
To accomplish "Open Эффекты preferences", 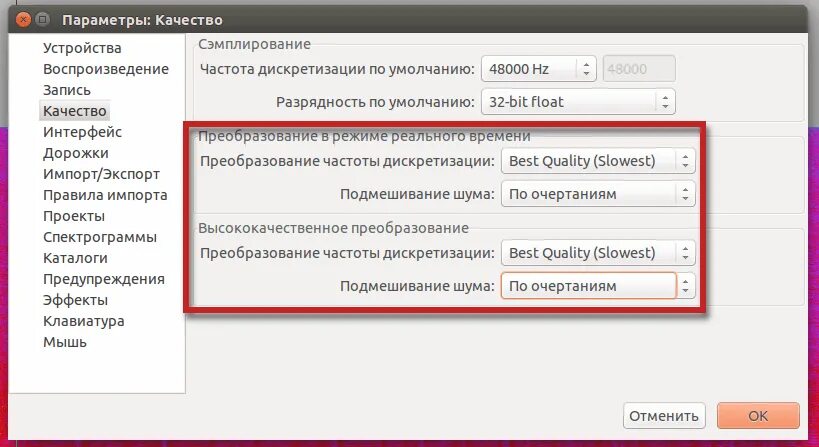I will pyautogui.click(x=75, y=300).
